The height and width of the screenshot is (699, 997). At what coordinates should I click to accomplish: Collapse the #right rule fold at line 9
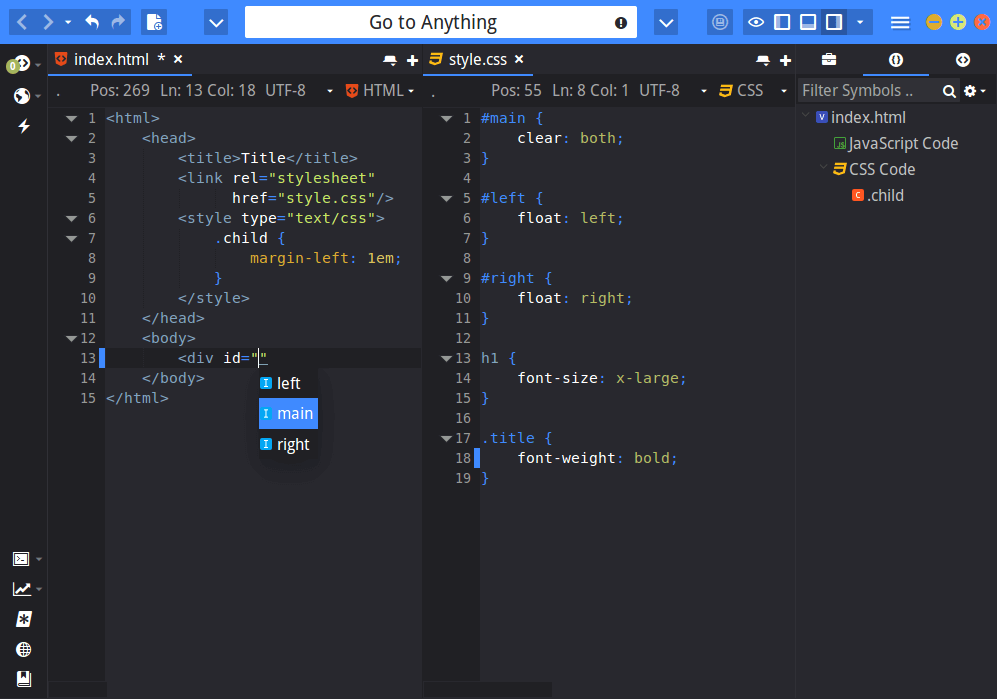(x=447, y=278)
